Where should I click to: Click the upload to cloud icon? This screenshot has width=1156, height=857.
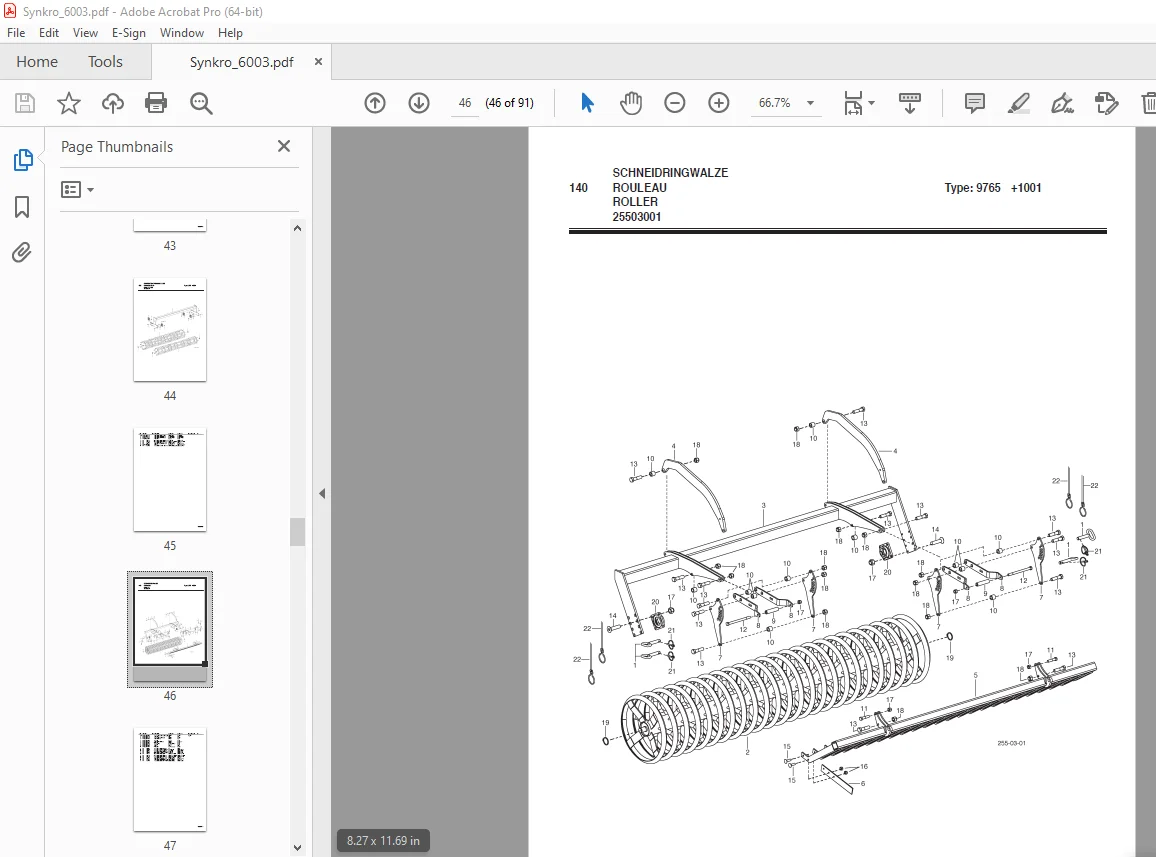click(113, 103)
